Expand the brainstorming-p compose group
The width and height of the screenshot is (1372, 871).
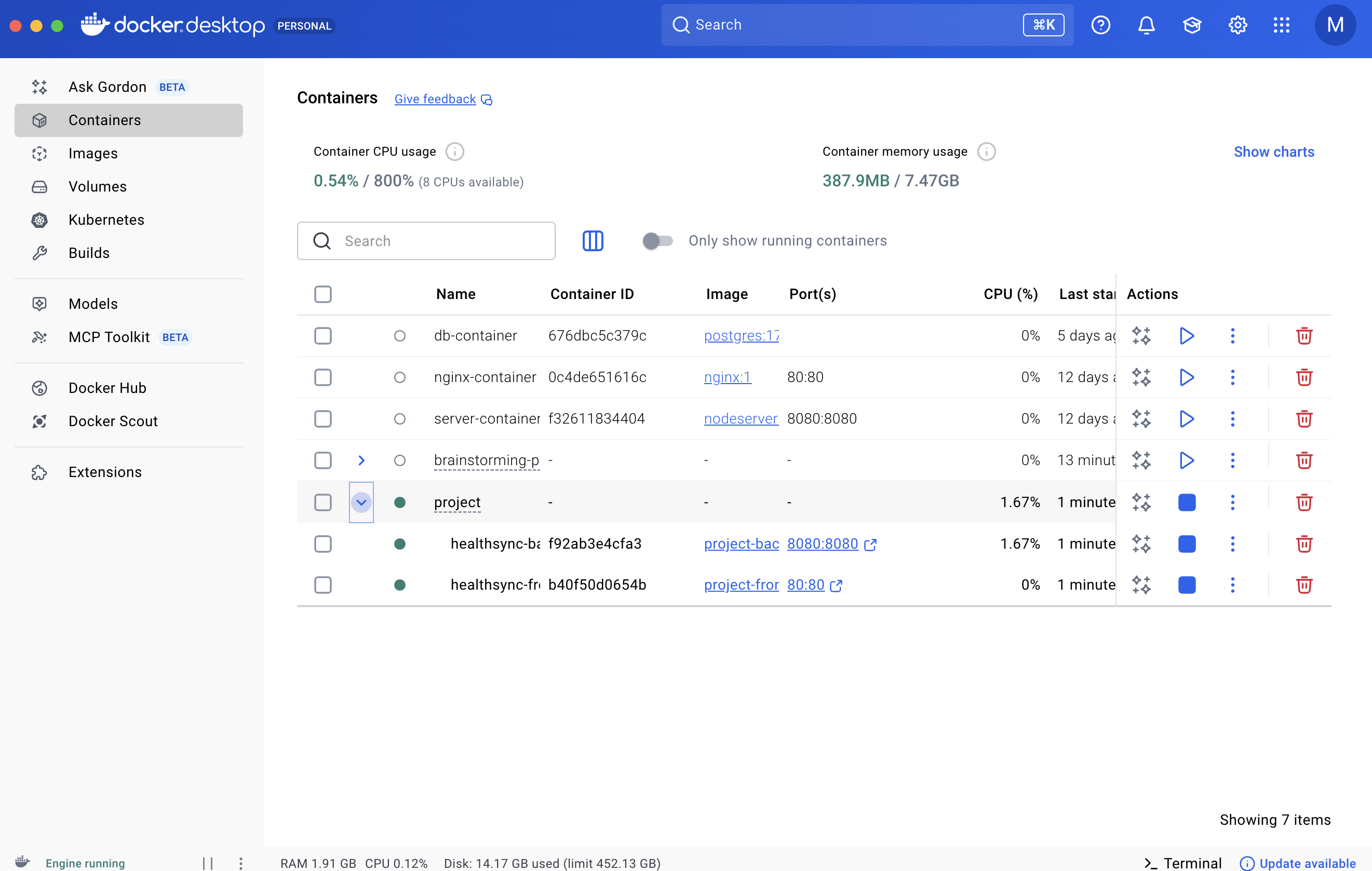tap(361, 460)
